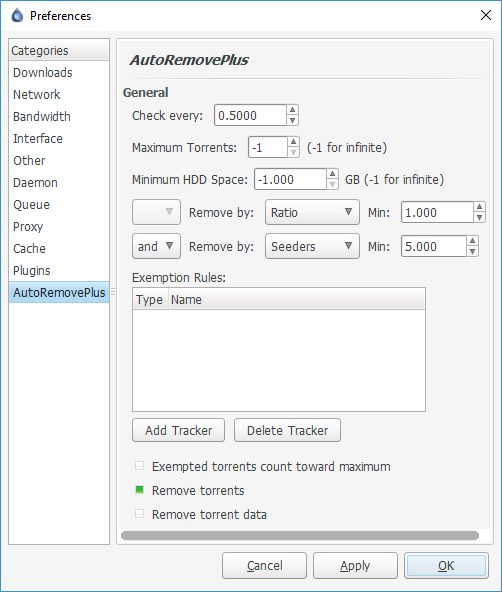The height and width of the screenshot is (592, 502).
Task: Click the Delete Tracker button
Action: pos(287,430)
